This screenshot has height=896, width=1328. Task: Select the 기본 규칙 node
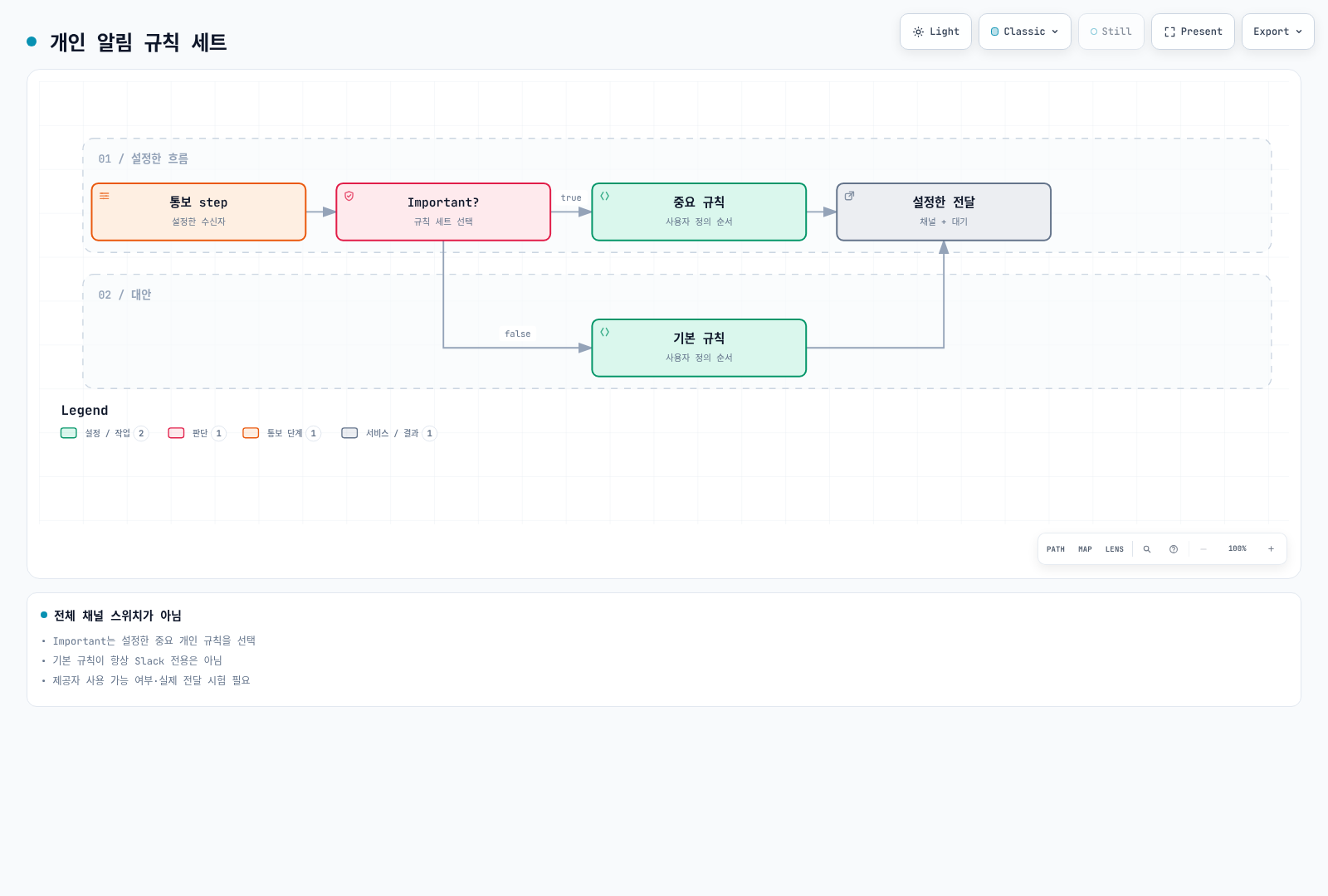[x=699, y=348]
